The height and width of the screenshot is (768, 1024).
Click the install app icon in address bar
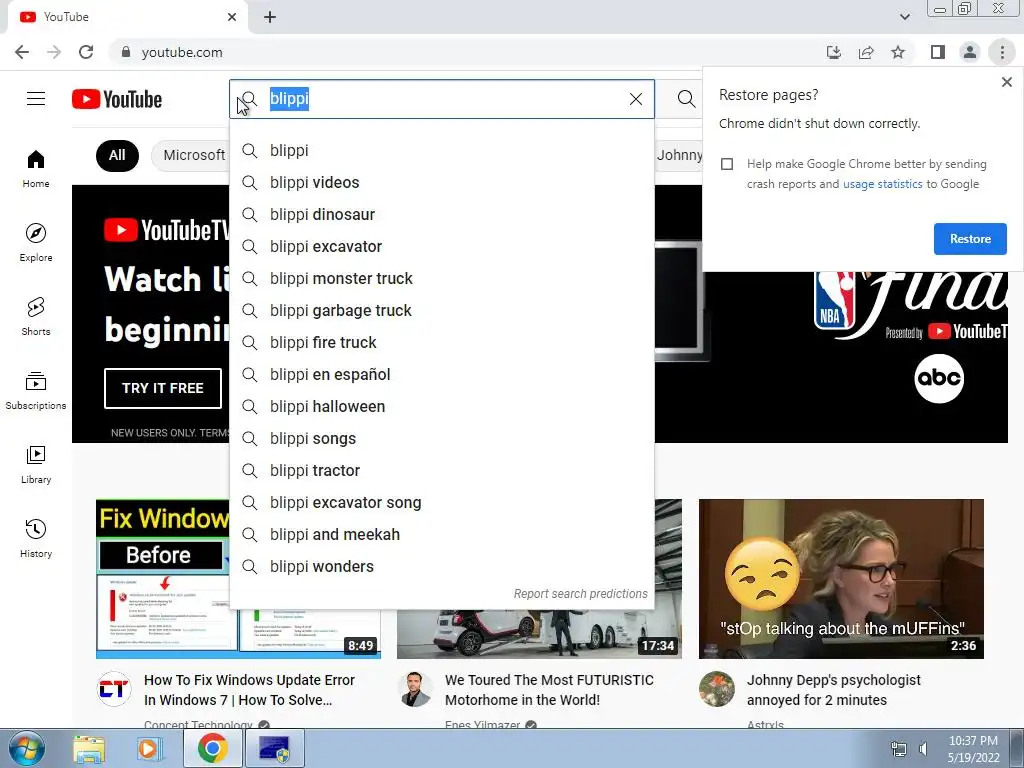pyautogui.click(x=834, y=52)
